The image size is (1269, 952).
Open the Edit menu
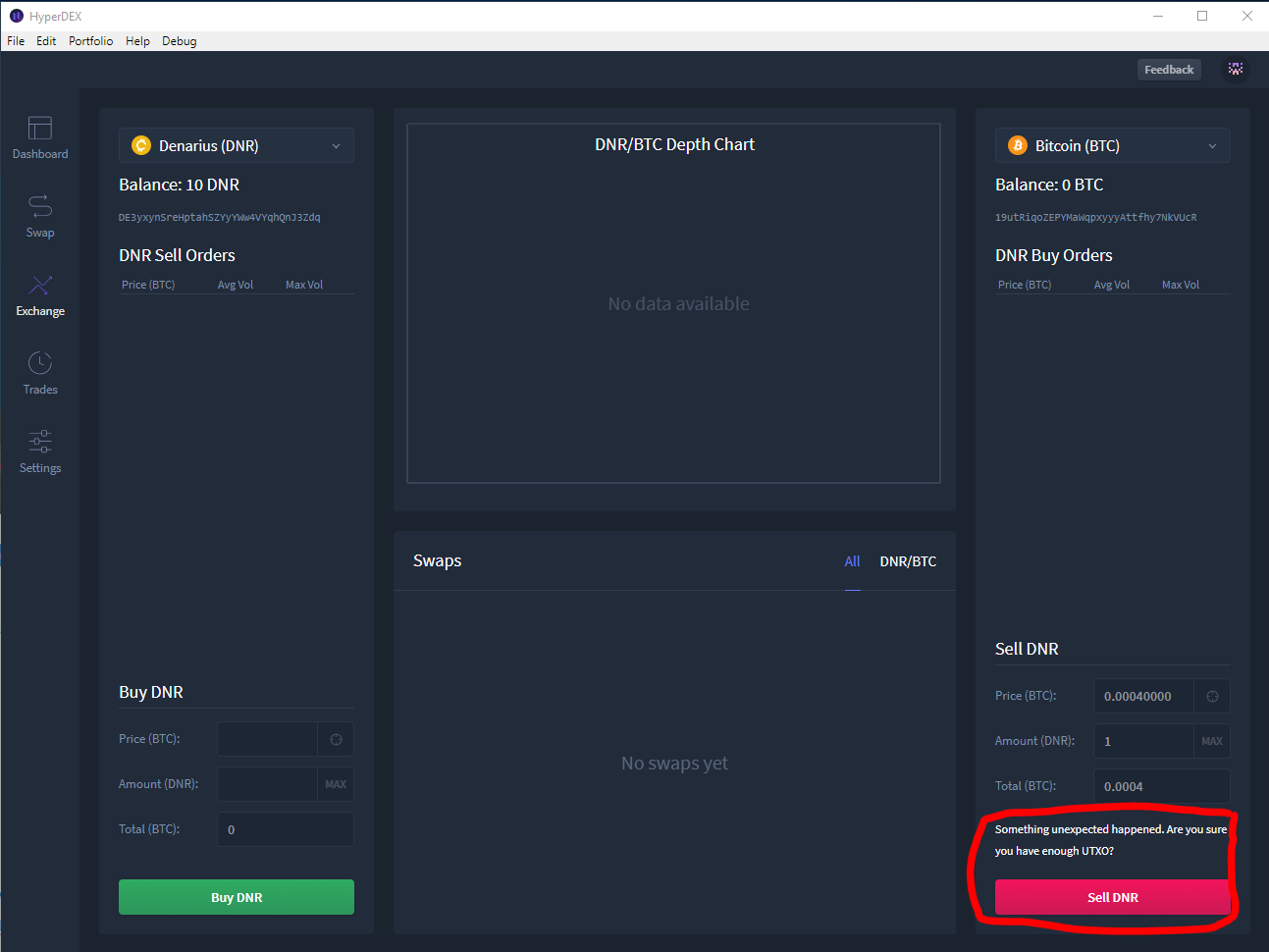pos(46,41)
